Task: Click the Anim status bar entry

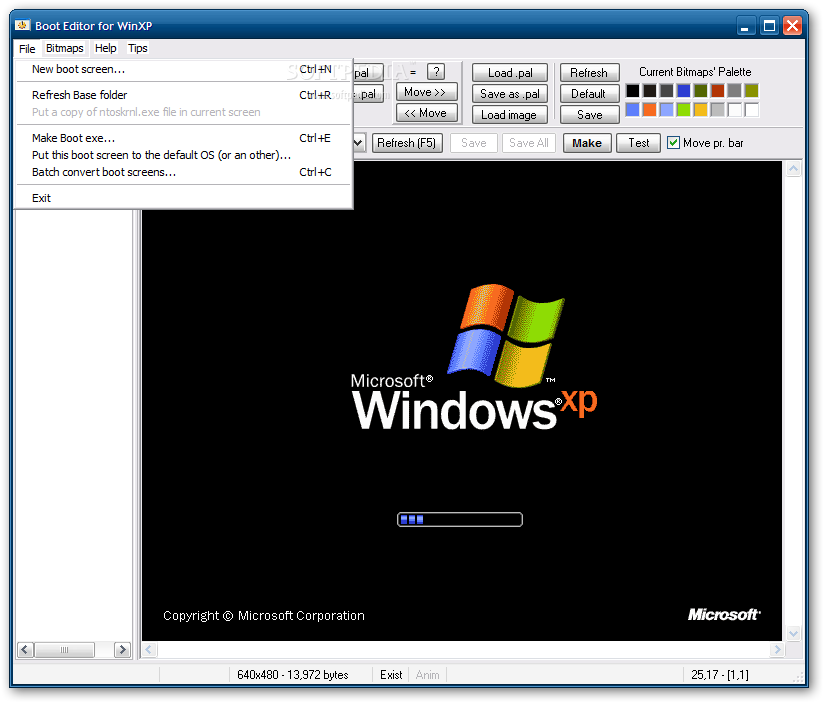Action: pyautogui.click(x=427, y=675)
